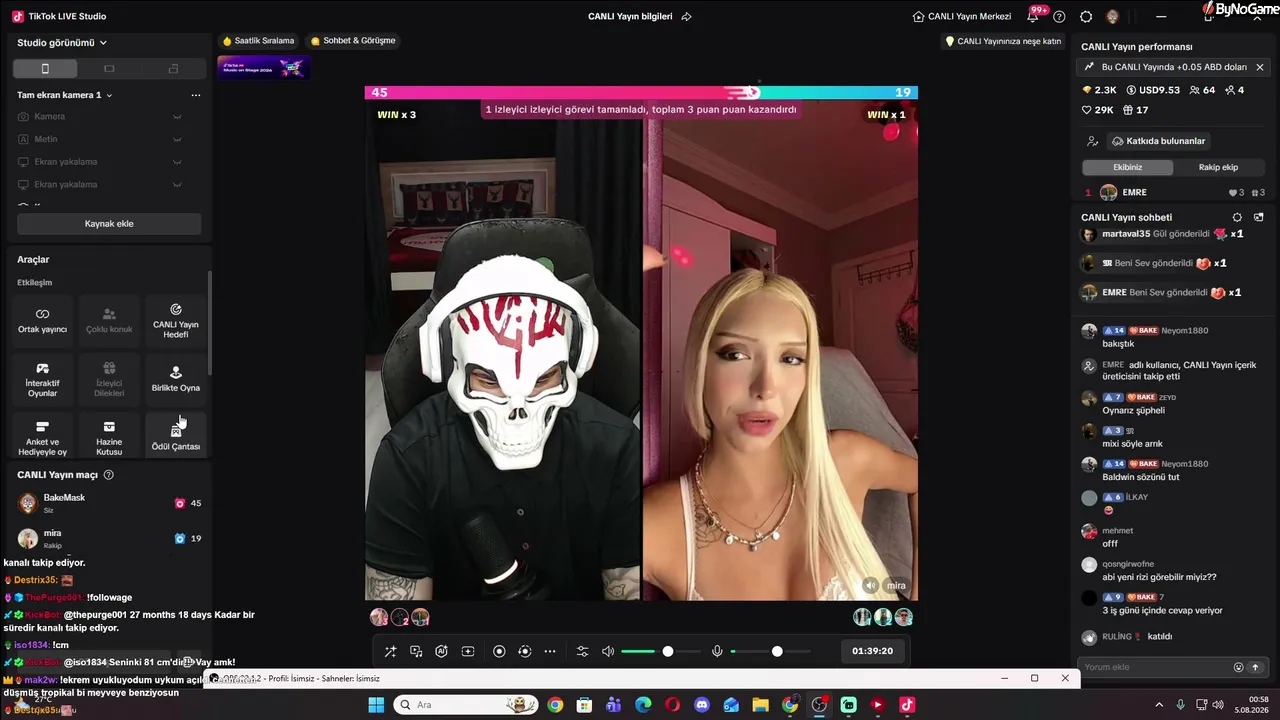Expand the Studio görünümü dropdown
The width and height of the screenshot is (1280, 720).
pyautogui.click(x=62, y=43)
